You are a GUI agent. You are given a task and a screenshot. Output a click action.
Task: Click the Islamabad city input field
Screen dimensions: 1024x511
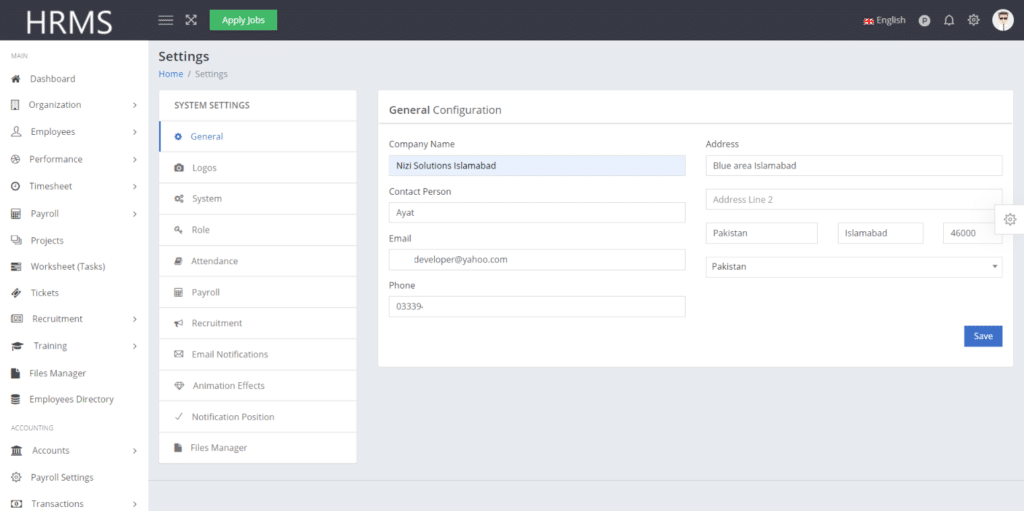880,233
